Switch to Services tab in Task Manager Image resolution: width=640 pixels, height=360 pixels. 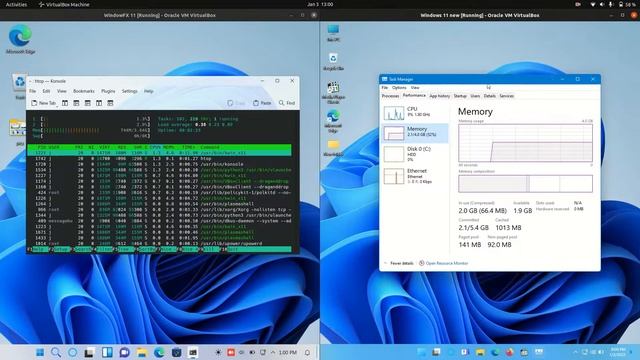(x=507, y=96)
